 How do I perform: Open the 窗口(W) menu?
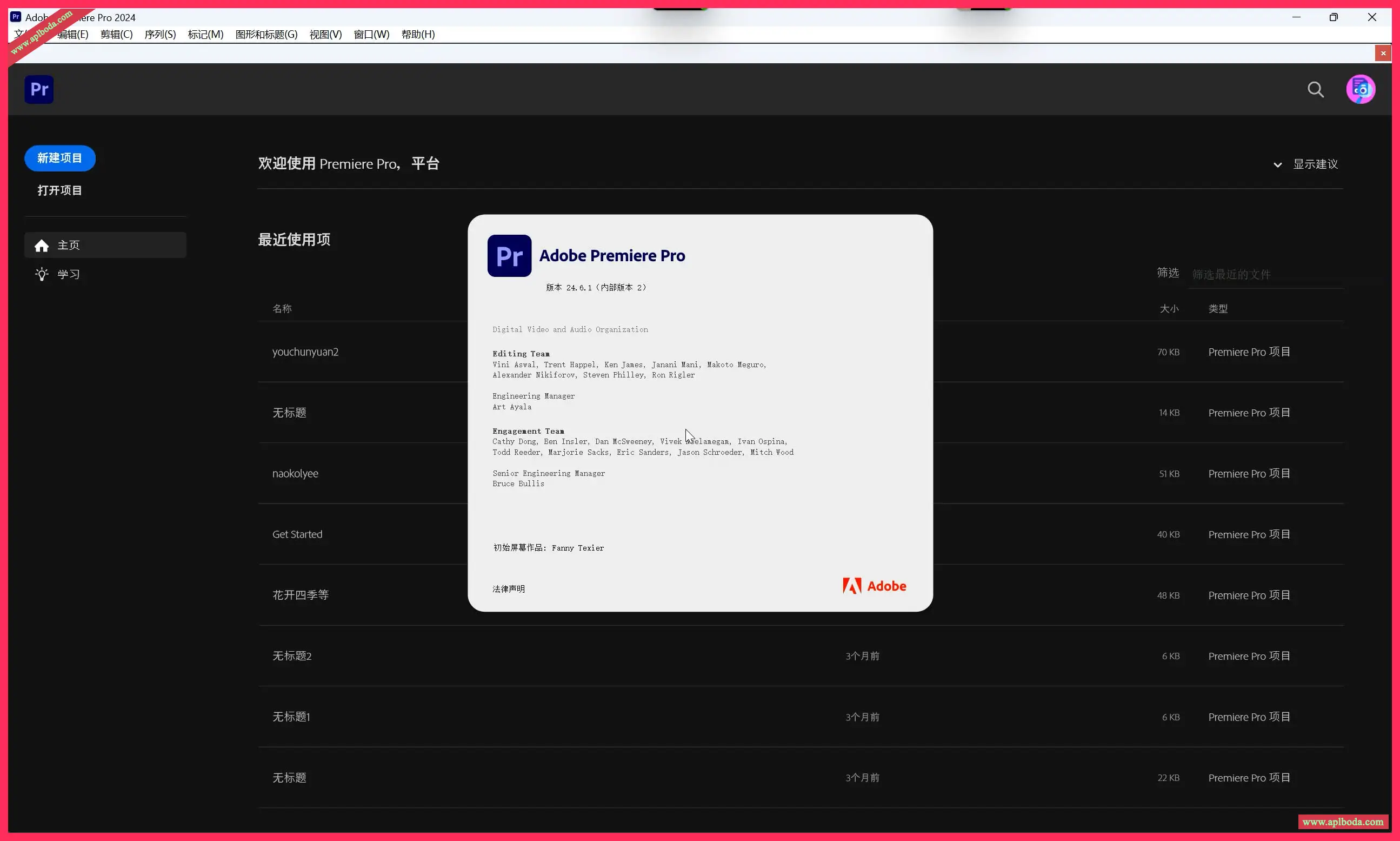point(371,34)
